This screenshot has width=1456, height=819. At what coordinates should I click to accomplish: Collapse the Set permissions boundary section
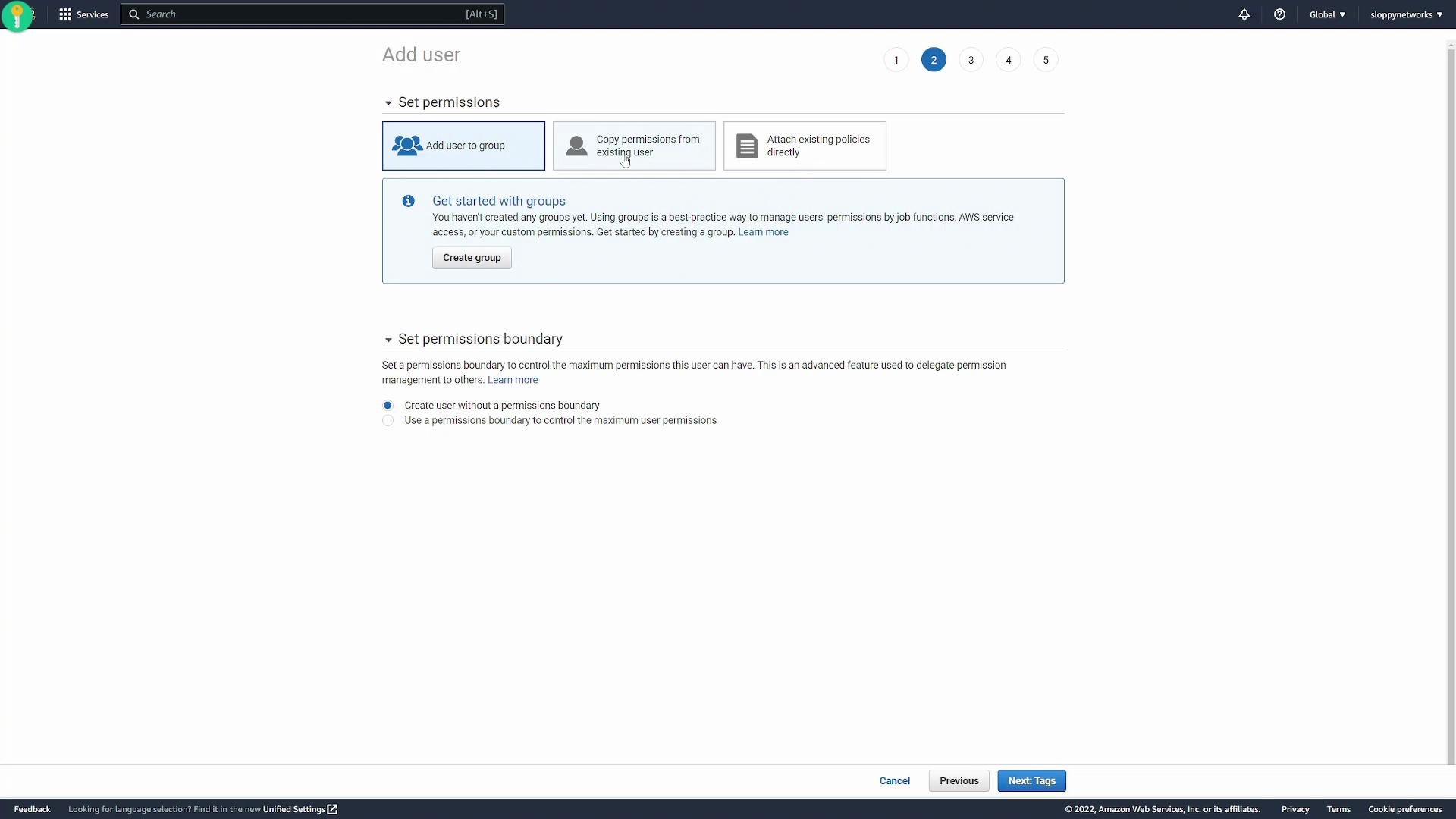(x=388, y=340)
